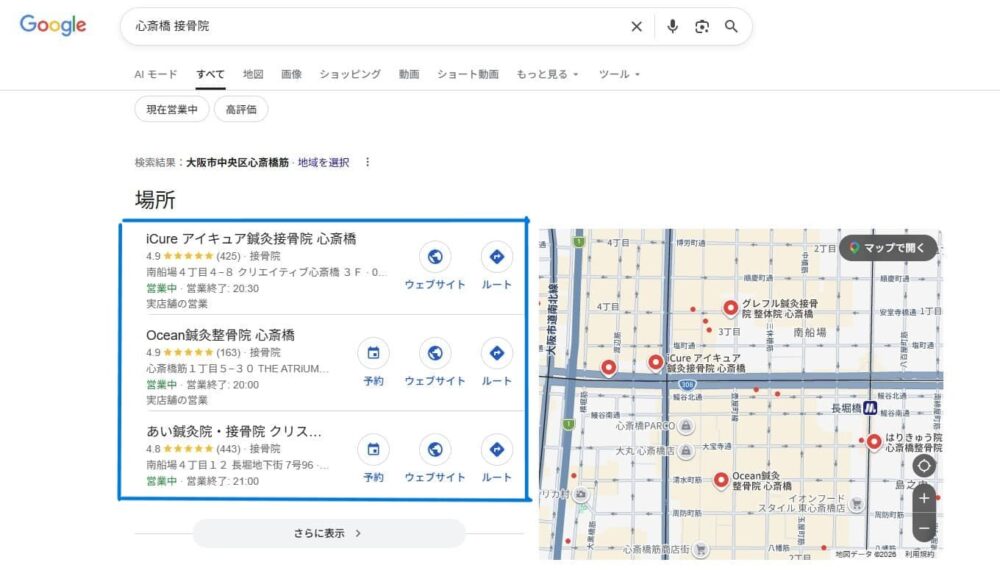This screenshot has height=579, width=1000.
Task: Open the ツール dropdown menu
Action: point(619,74)
